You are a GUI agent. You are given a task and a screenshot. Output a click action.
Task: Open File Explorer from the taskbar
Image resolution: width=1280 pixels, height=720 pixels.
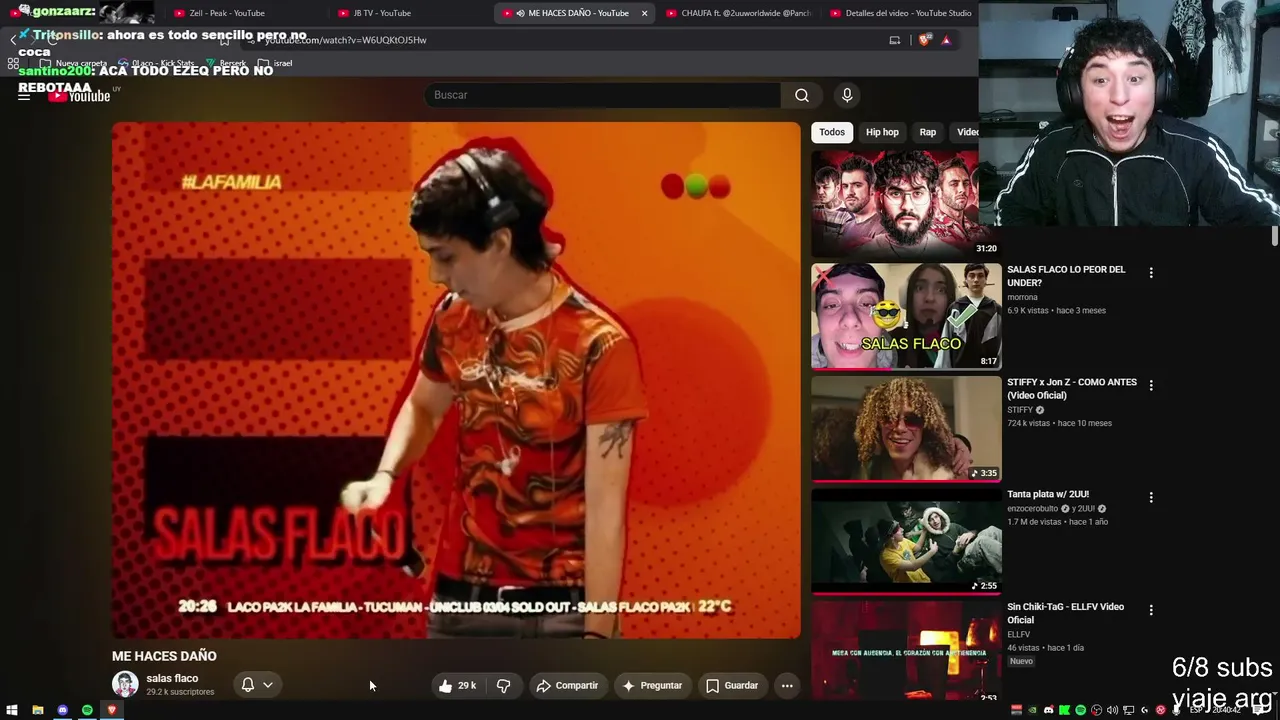[38, 710]
